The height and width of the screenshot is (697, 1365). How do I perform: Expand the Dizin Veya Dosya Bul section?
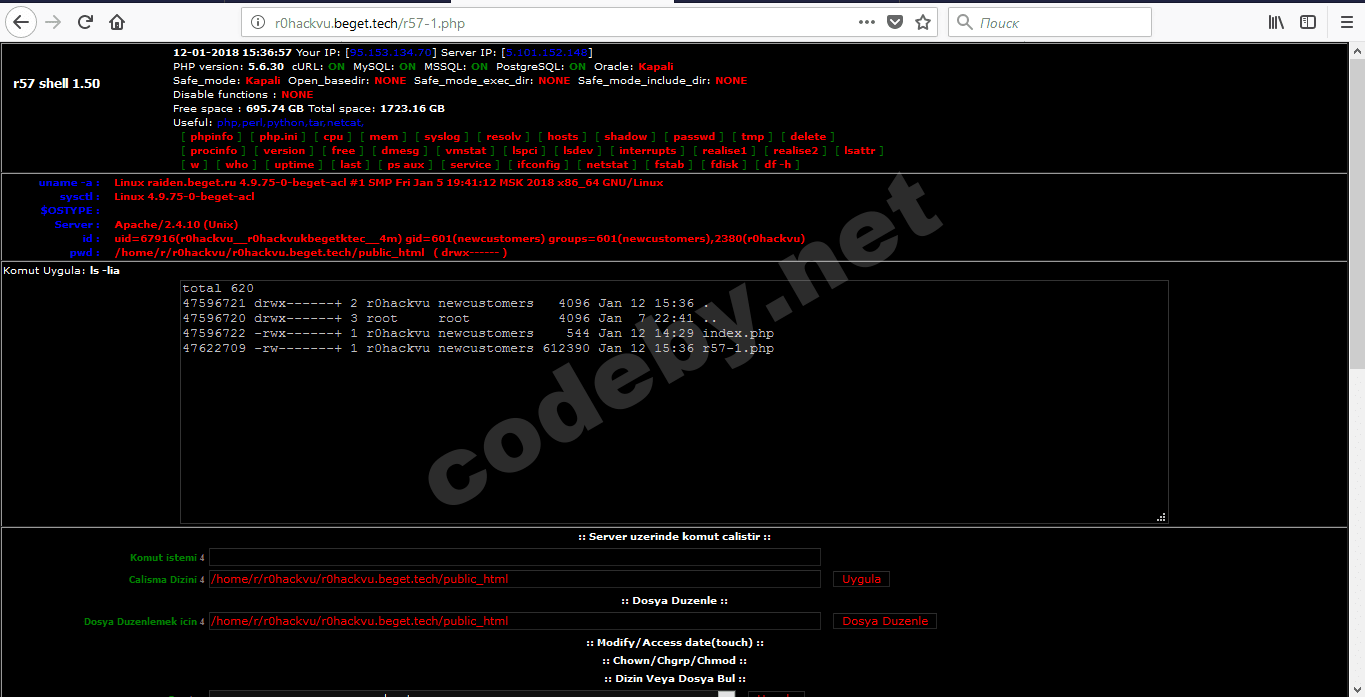pos(675,679)
